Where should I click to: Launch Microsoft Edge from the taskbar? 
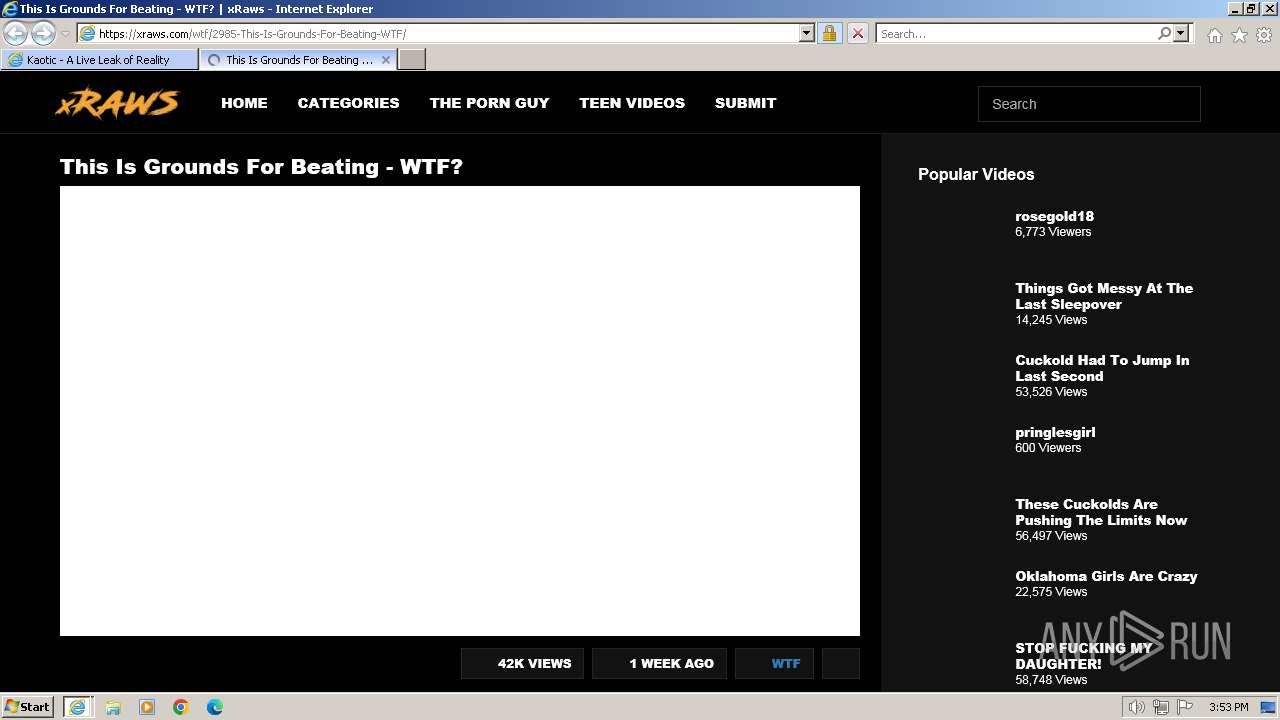[x=215, y=707]
